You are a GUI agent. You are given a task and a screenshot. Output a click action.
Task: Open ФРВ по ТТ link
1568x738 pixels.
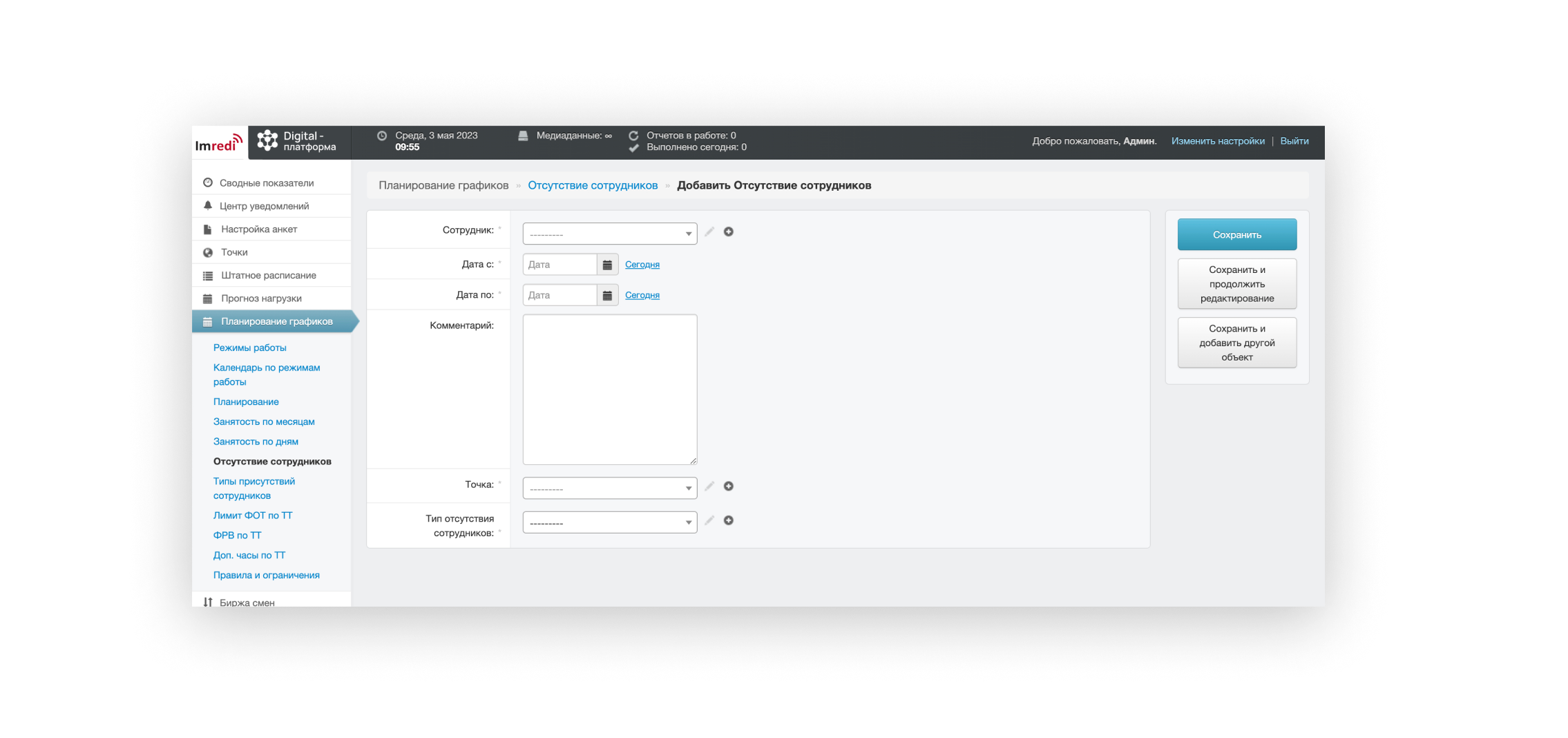pyautogui.click(x=238, y=536)
